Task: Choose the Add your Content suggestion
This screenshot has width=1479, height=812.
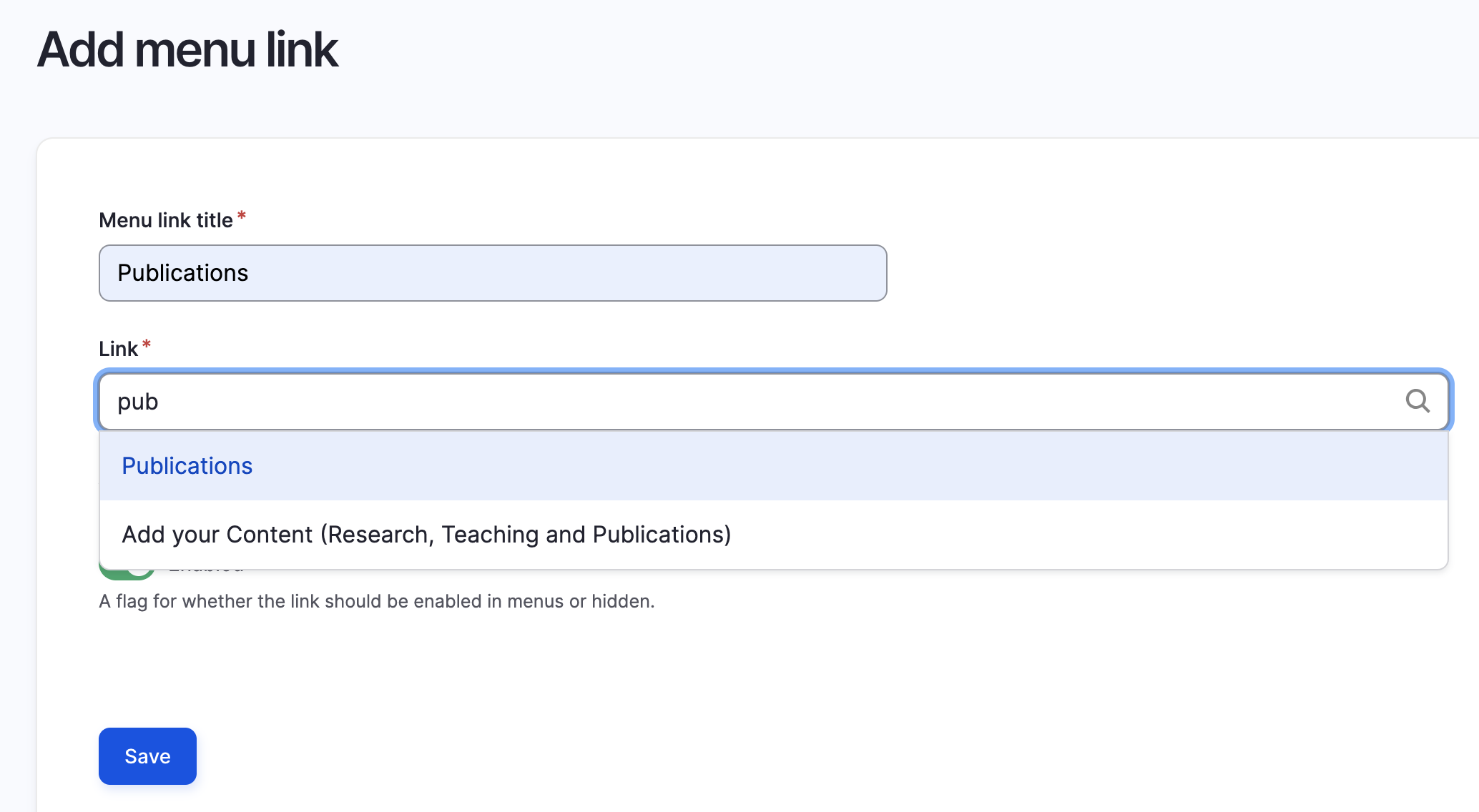Action: click(x=426, y=535)
